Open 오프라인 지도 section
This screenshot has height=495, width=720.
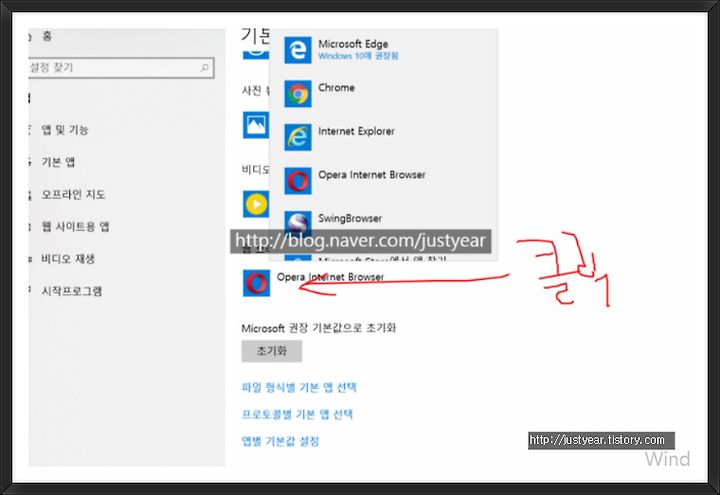[x=73, y=194]
